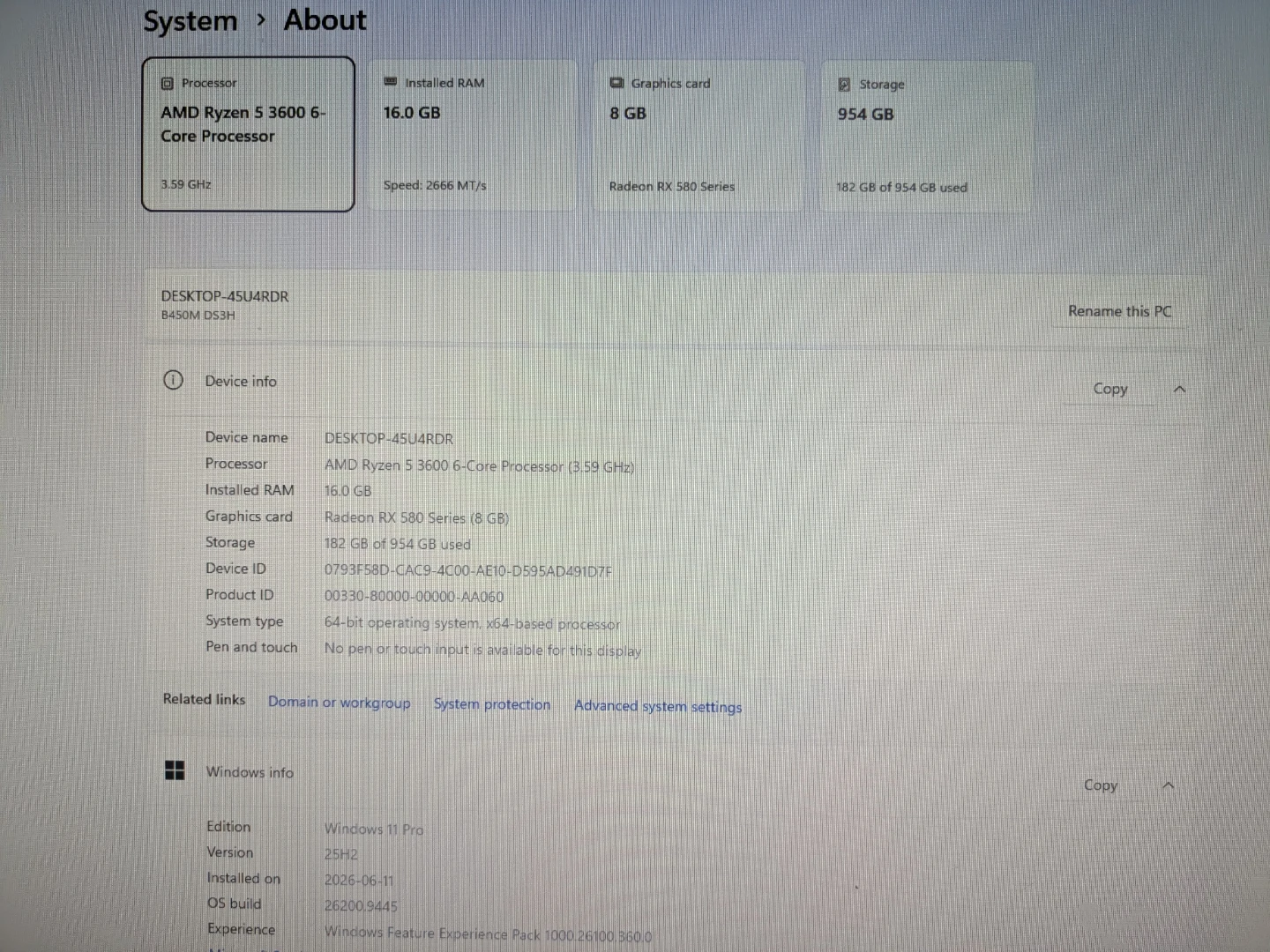Click Edition value Windows 11 Pro

point(374,829)
